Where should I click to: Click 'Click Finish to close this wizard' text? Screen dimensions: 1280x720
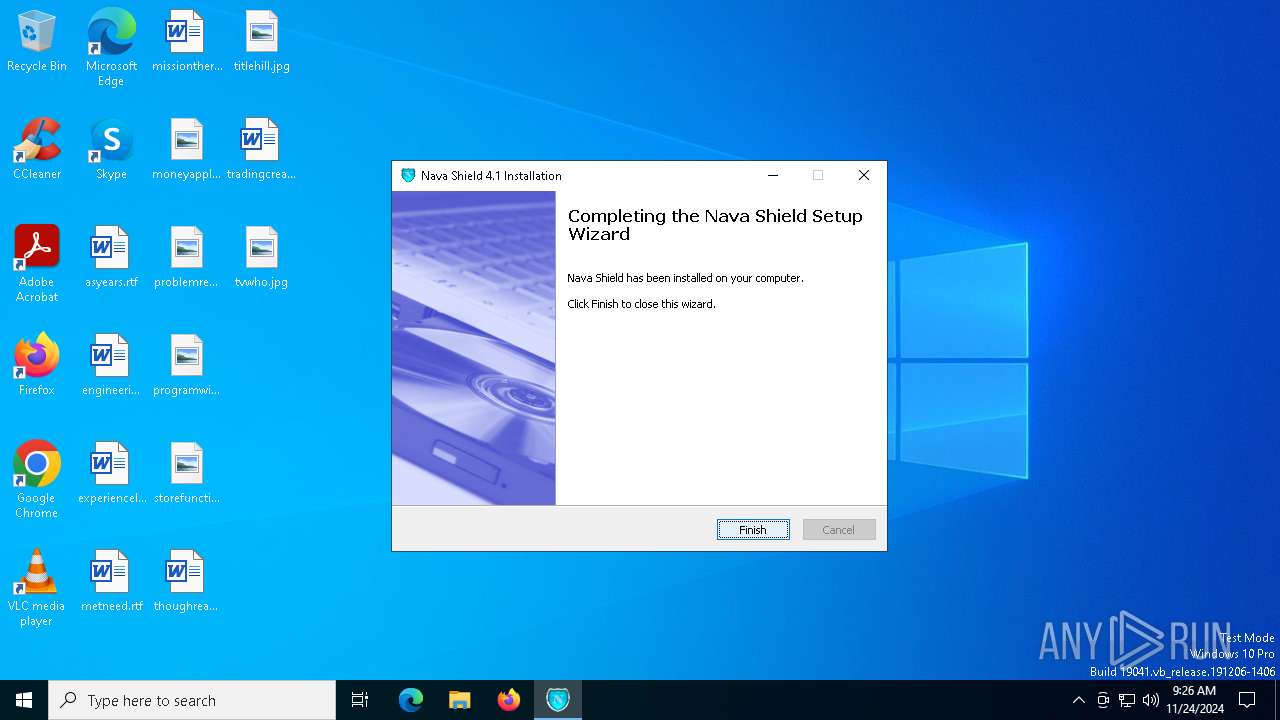(x=641, y=304)
